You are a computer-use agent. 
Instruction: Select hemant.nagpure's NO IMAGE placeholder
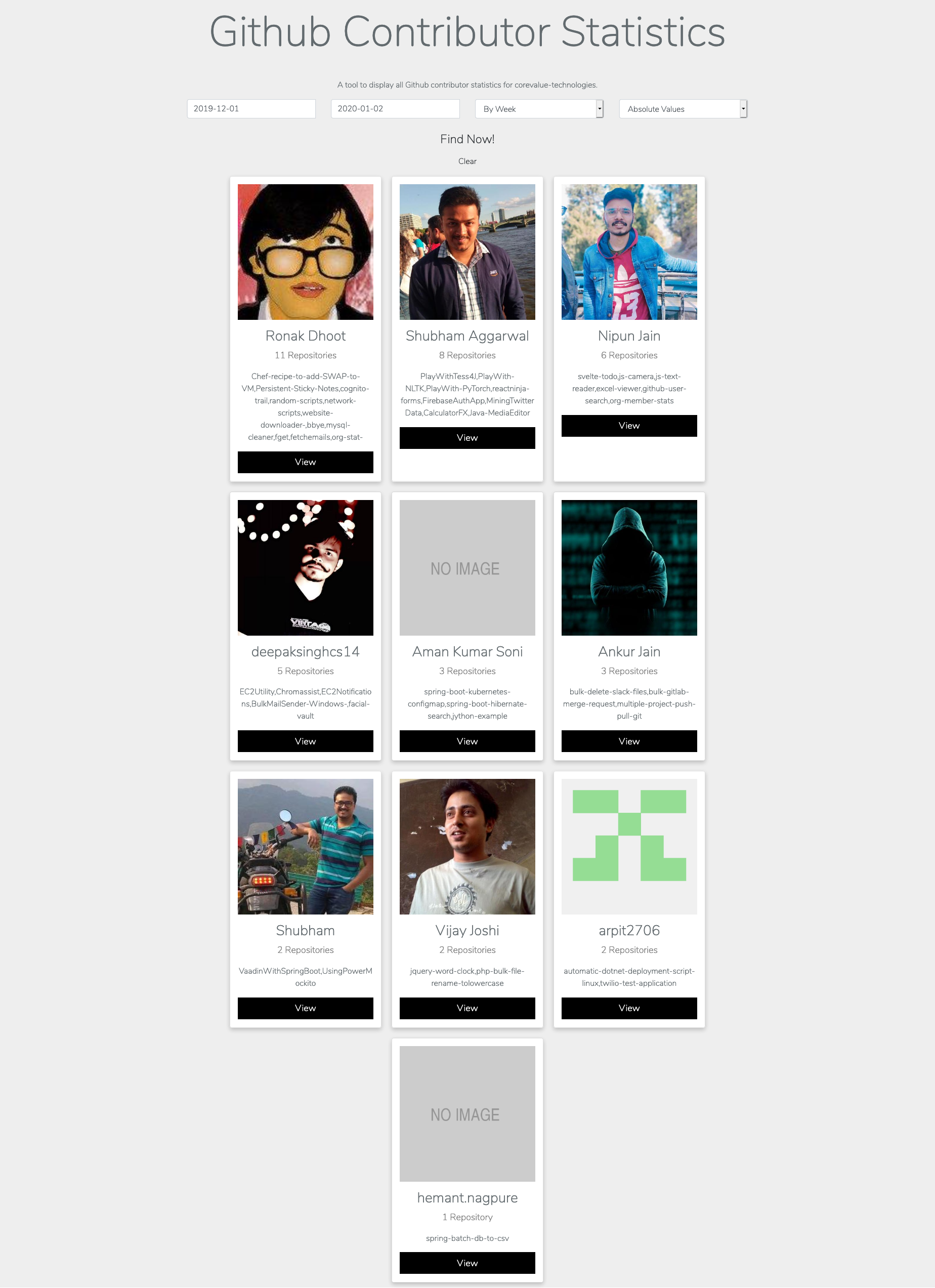point(467,1114)
